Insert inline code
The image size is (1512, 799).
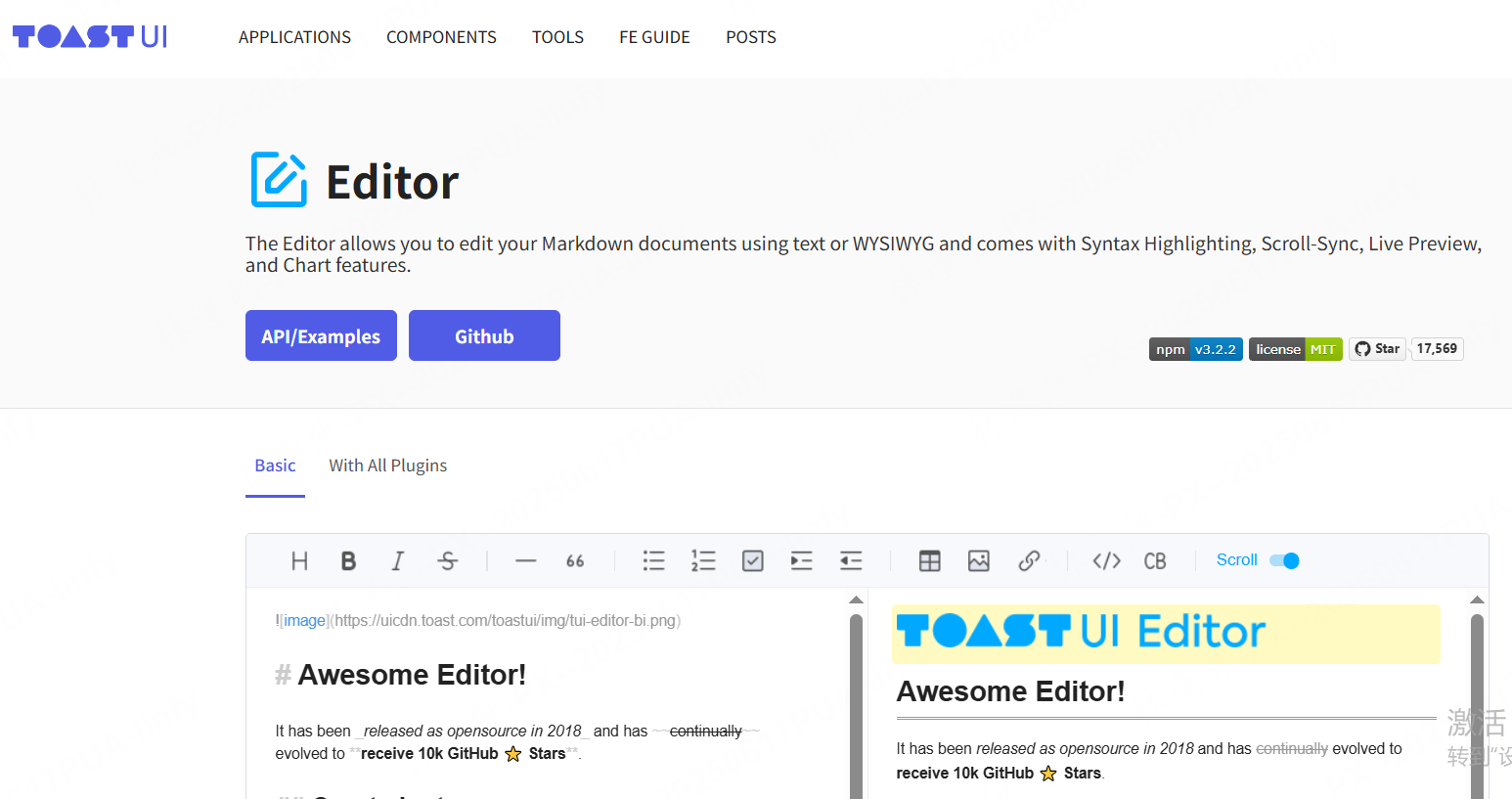1107,560
